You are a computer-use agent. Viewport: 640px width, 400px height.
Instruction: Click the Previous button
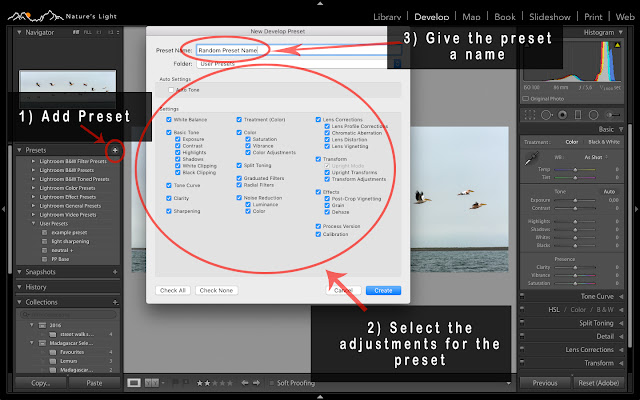tap(544, 383)
